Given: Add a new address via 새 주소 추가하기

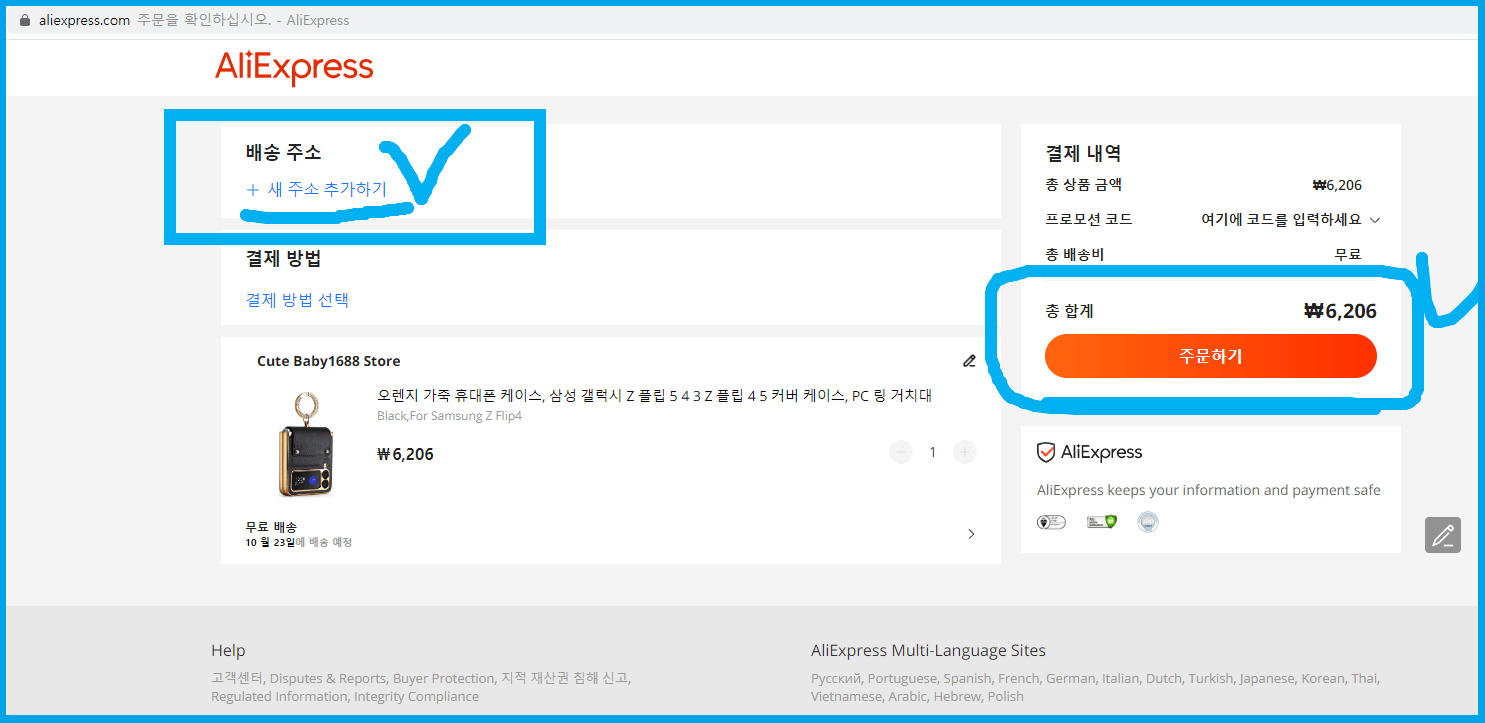Looking at the screenshot, I should point(316,187).
